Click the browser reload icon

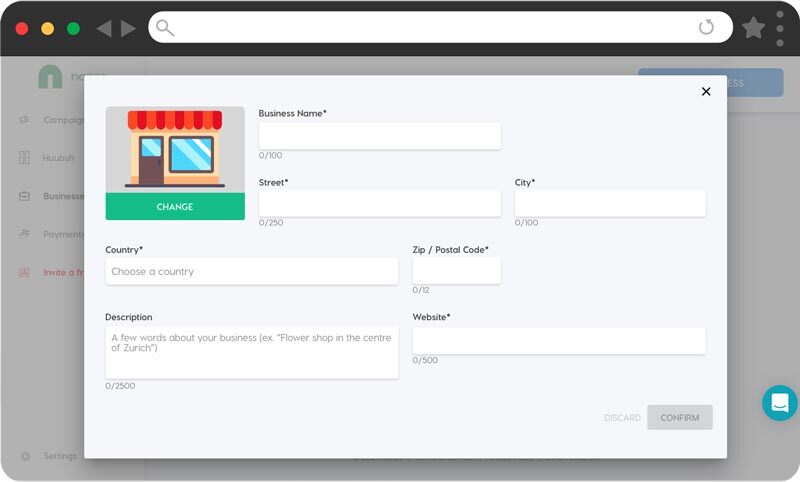pos(706,28)
